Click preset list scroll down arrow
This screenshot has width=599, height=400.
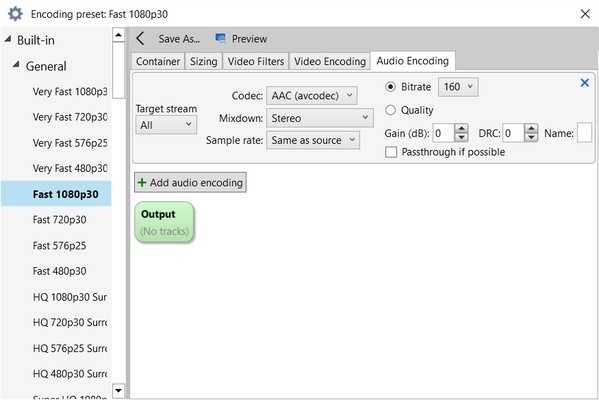point(118,390)
